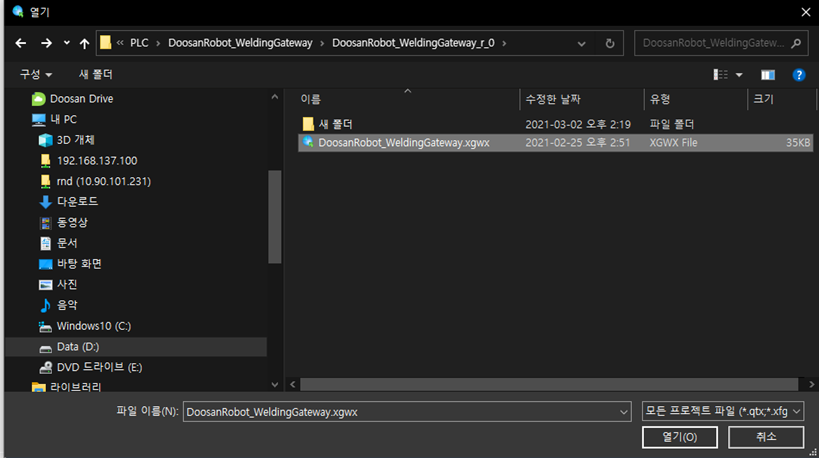Refresh the current folder view
The image size is (819, 458).
coord(610,44)
